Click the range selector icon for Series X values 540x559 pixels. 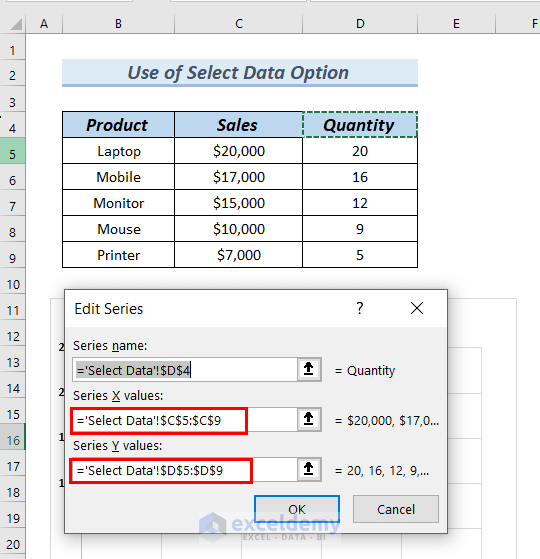point(309,420)
